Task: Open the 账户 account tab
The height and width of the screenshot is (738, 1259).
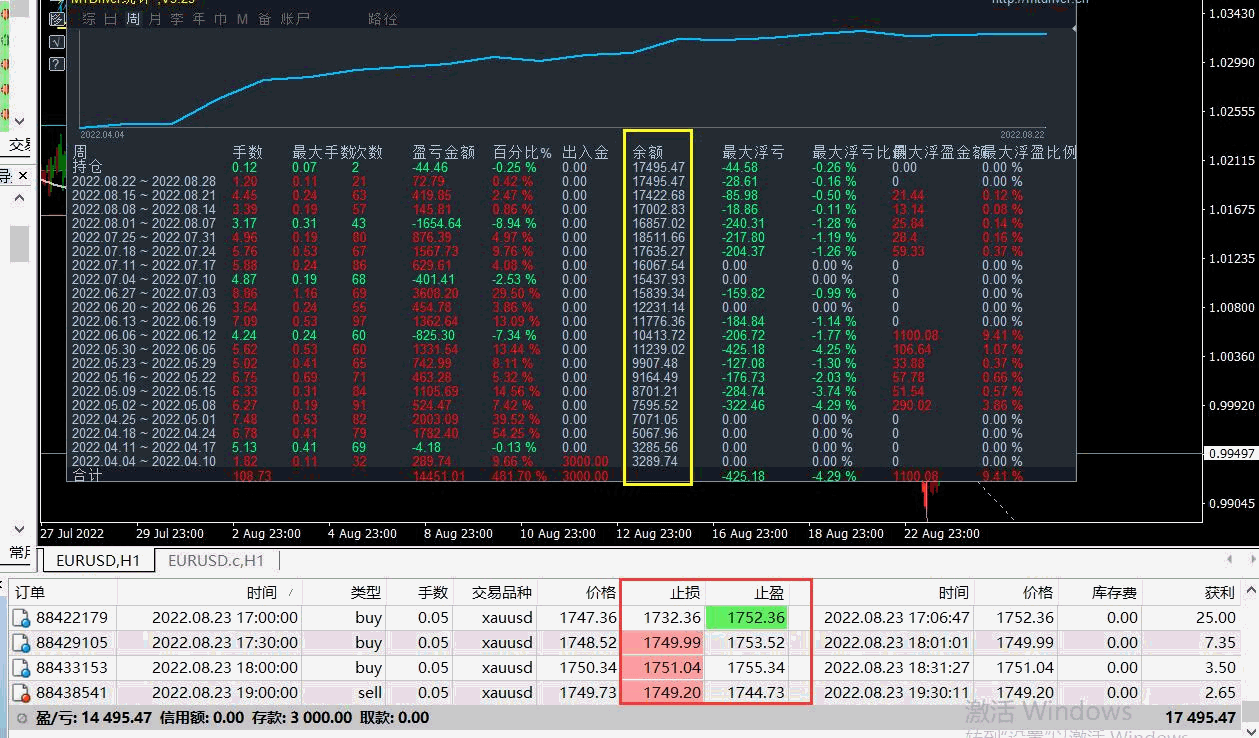Action: click(x=295, y=19)
